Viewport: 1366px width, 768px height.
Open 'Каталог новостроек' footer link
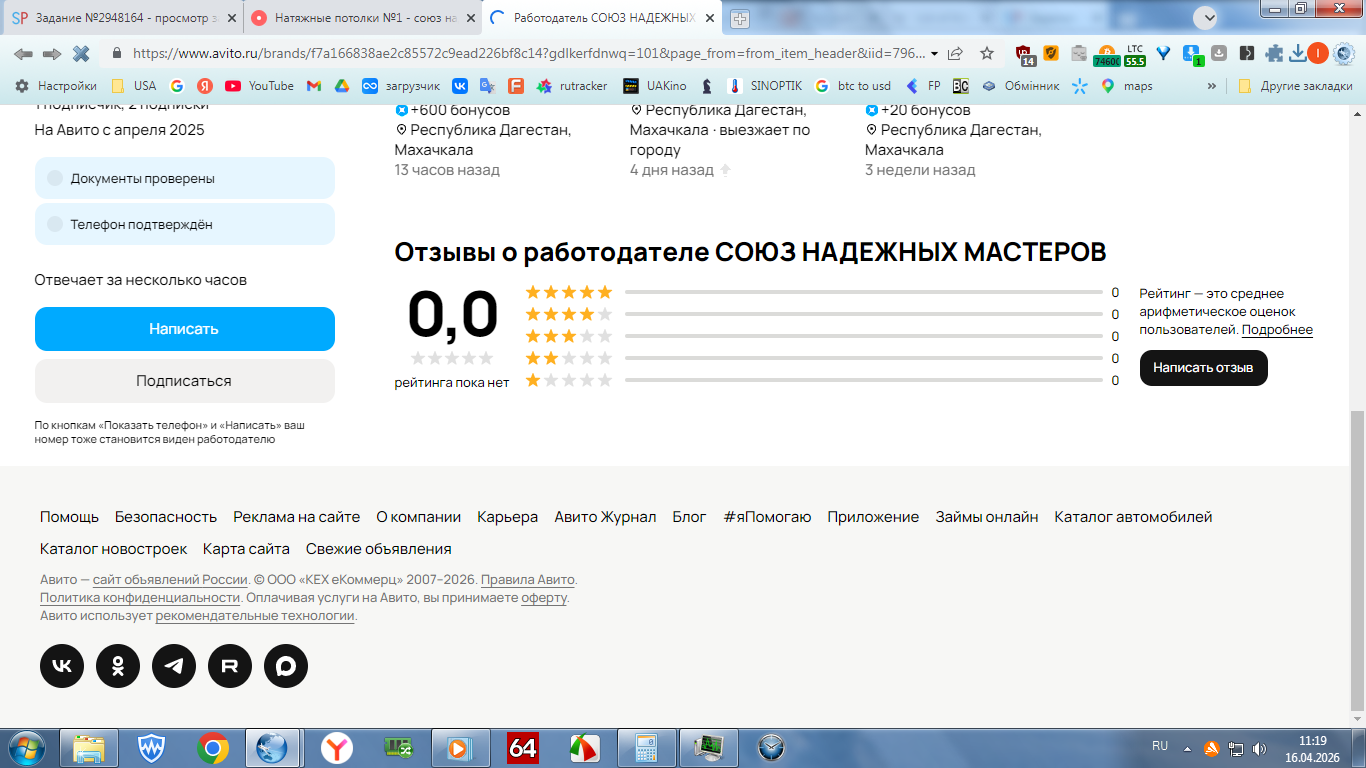click(x=113, y=549)
